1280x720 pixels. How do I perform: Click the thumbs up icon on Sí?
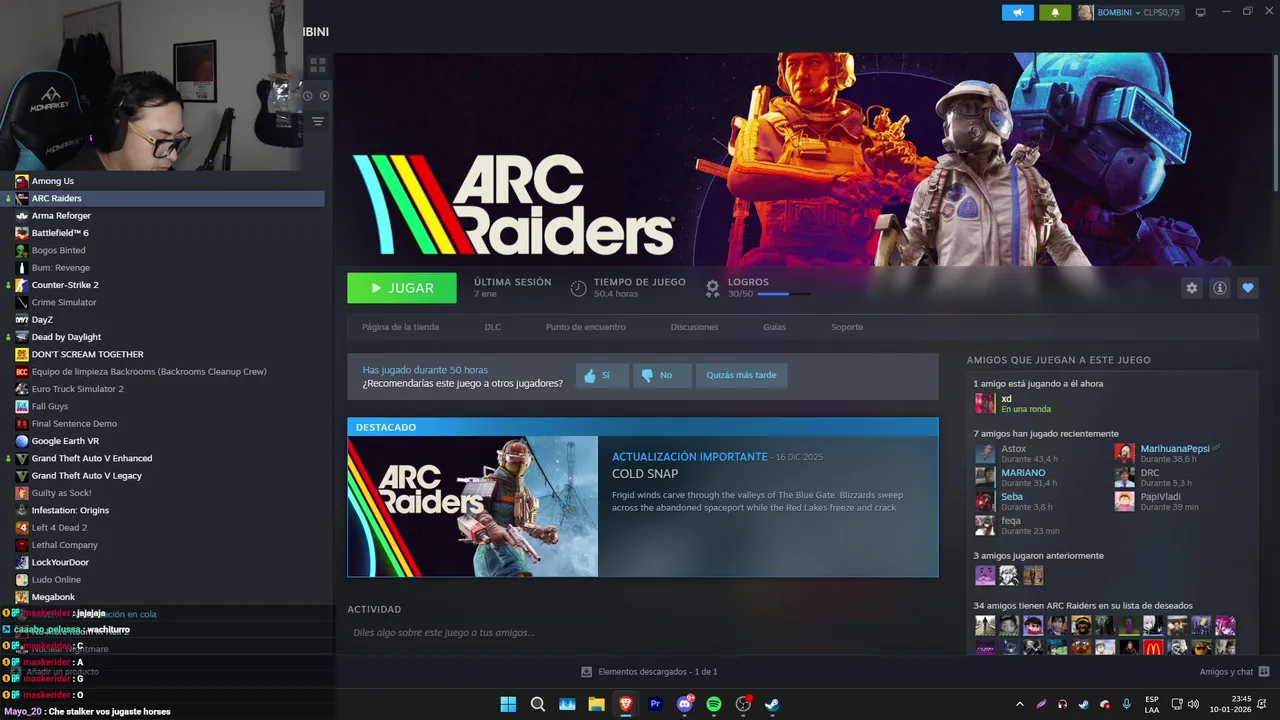click(590, 376)
